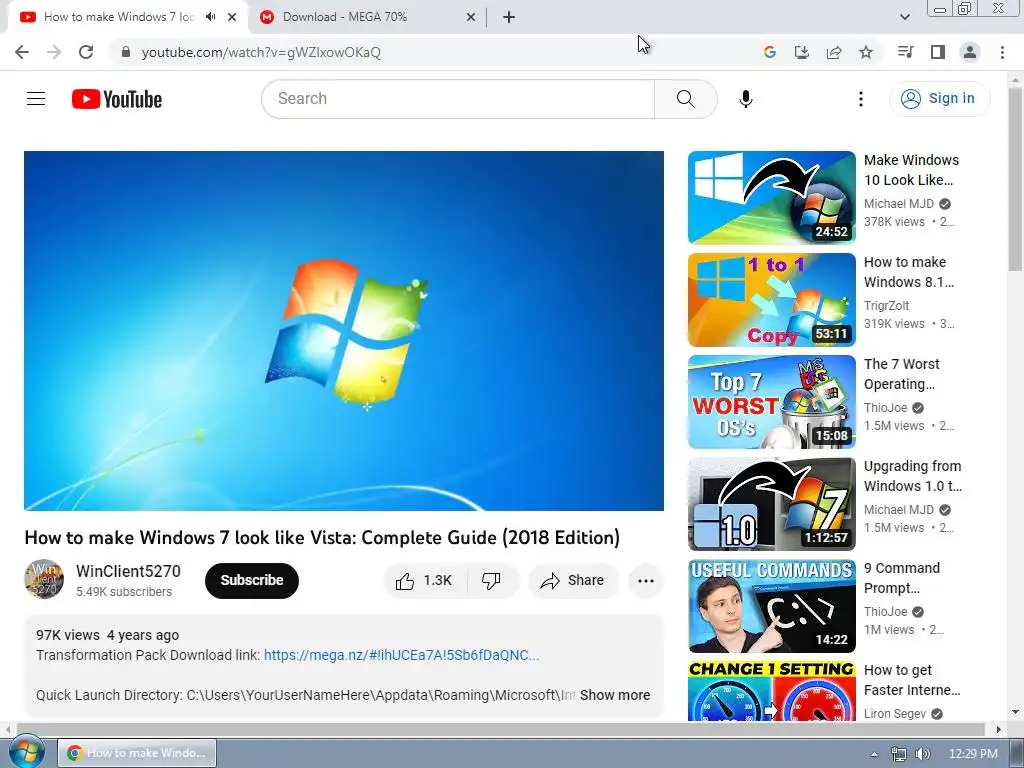
Task: Click Liron Segev channel name
Action: coord(895,714)
